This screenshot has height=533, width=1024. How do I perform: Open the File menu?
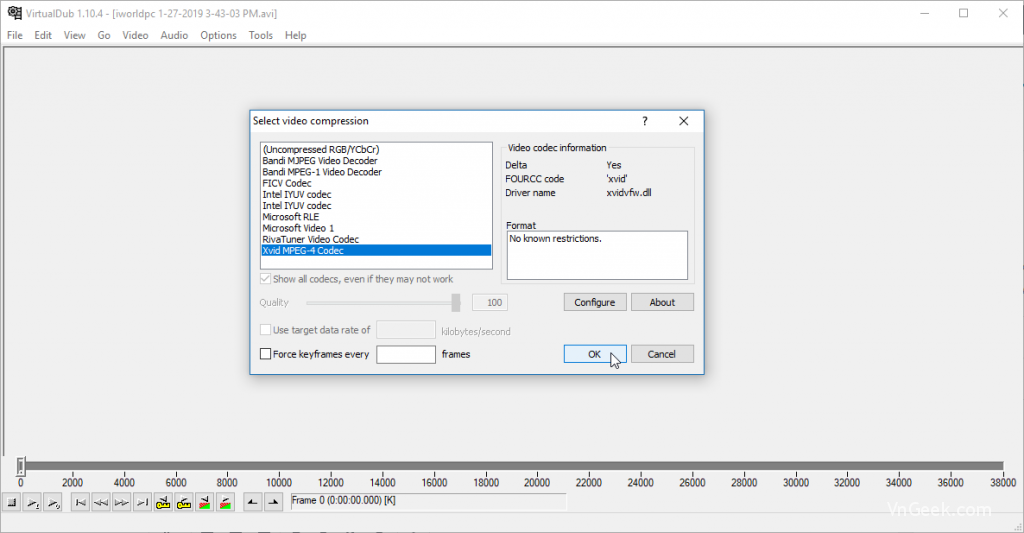[x=15, y=35]
